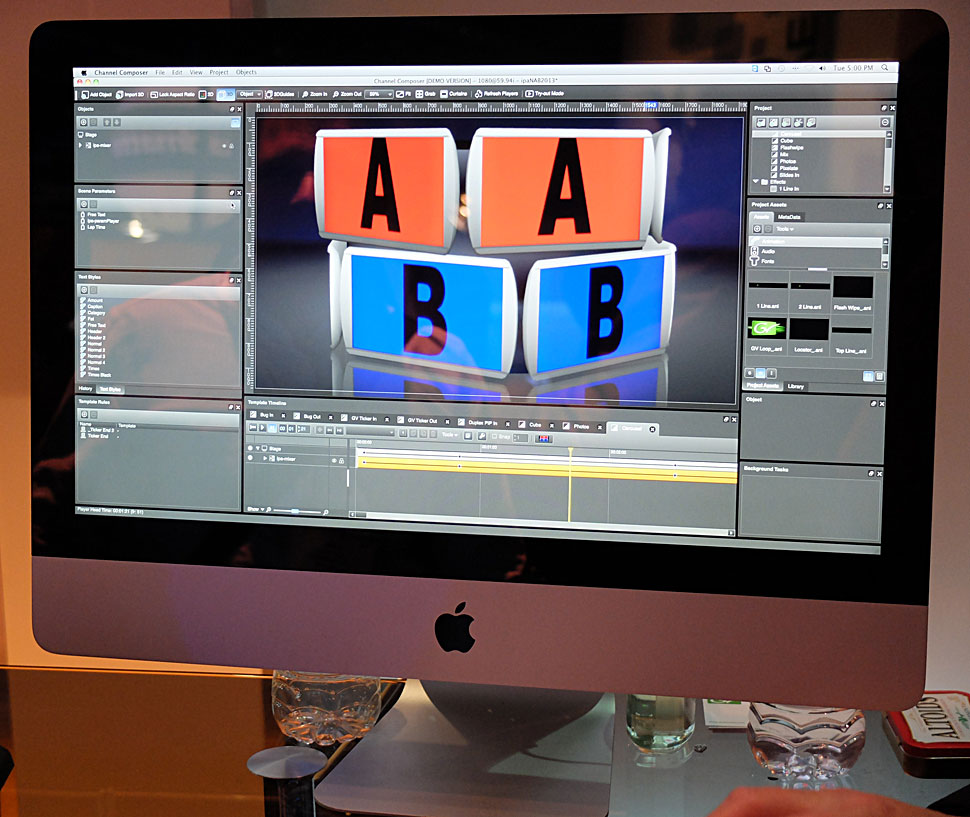970x817 pixels.
Task: Open the zoom percentage dropdown
Action: pos(379,94)
